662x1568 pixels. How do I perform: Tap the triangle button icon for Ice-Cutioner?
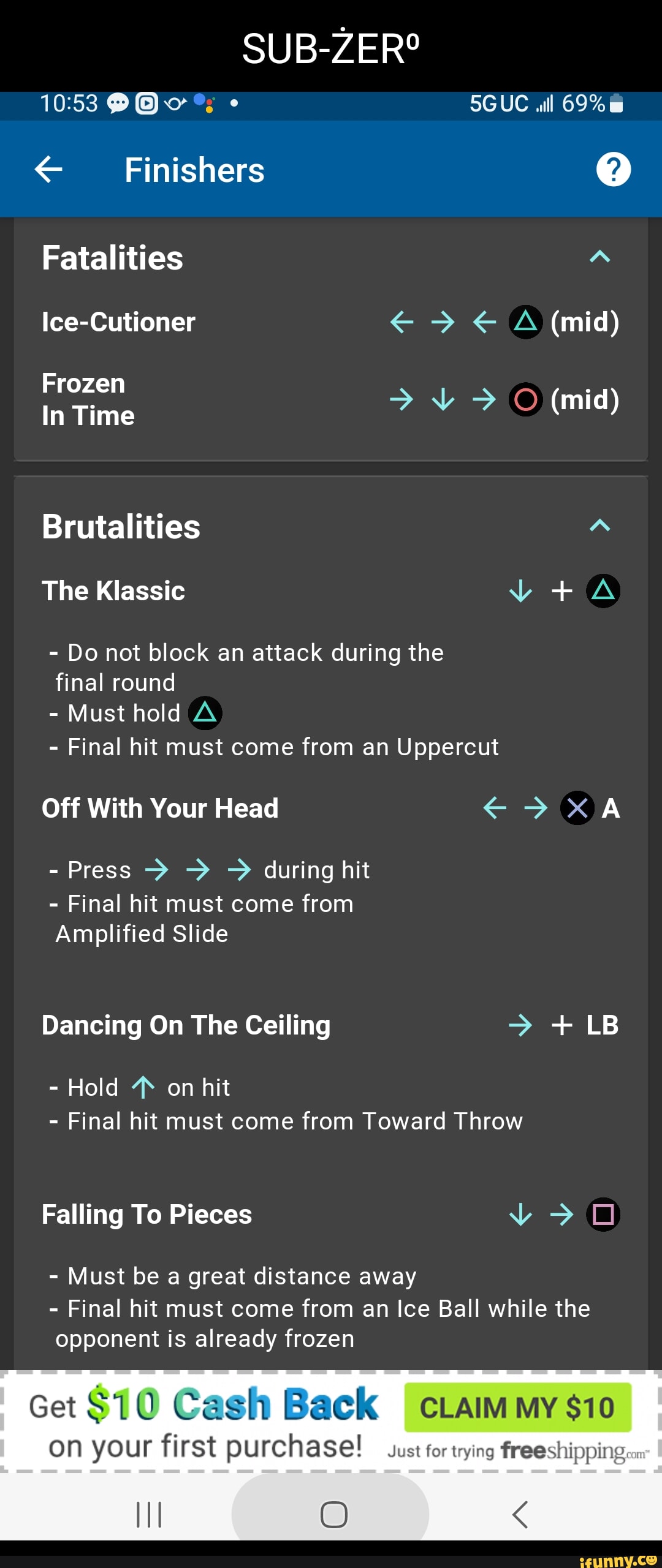[525, 322]
